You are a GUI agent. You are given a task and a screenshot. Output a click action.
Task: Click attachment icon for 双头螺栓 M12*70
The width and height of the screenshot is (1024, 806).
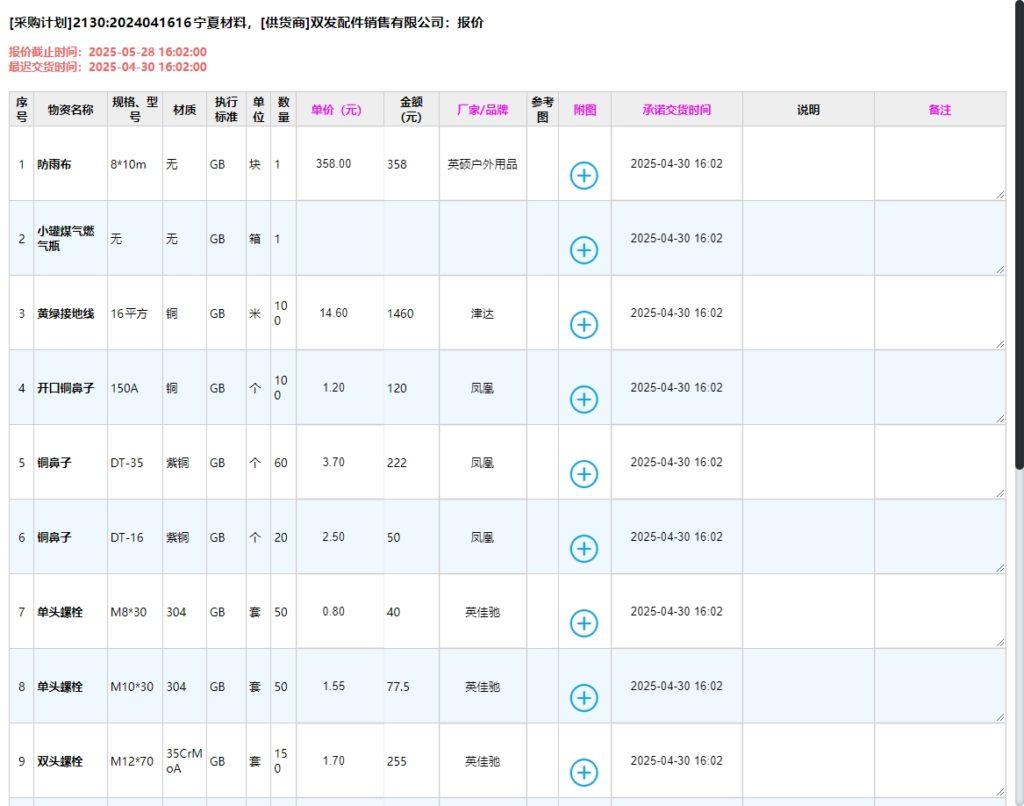tap(584, 772)
